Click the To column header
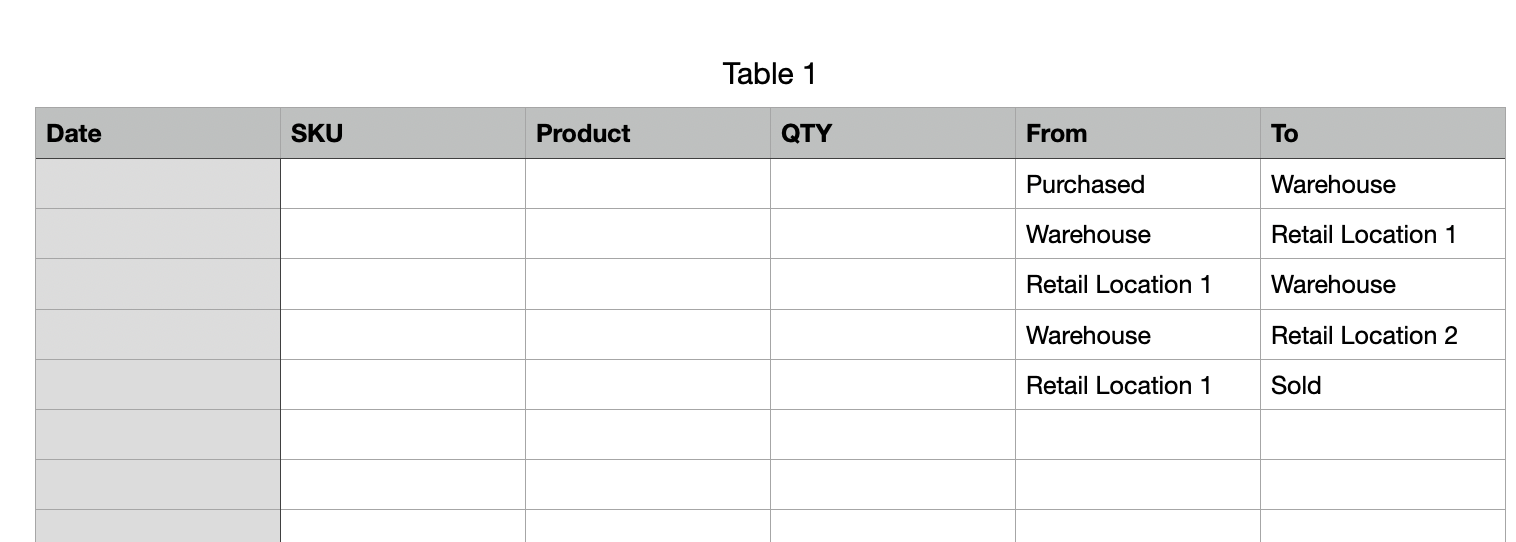The image size is (1516, 542). [x=1383, y=133]
